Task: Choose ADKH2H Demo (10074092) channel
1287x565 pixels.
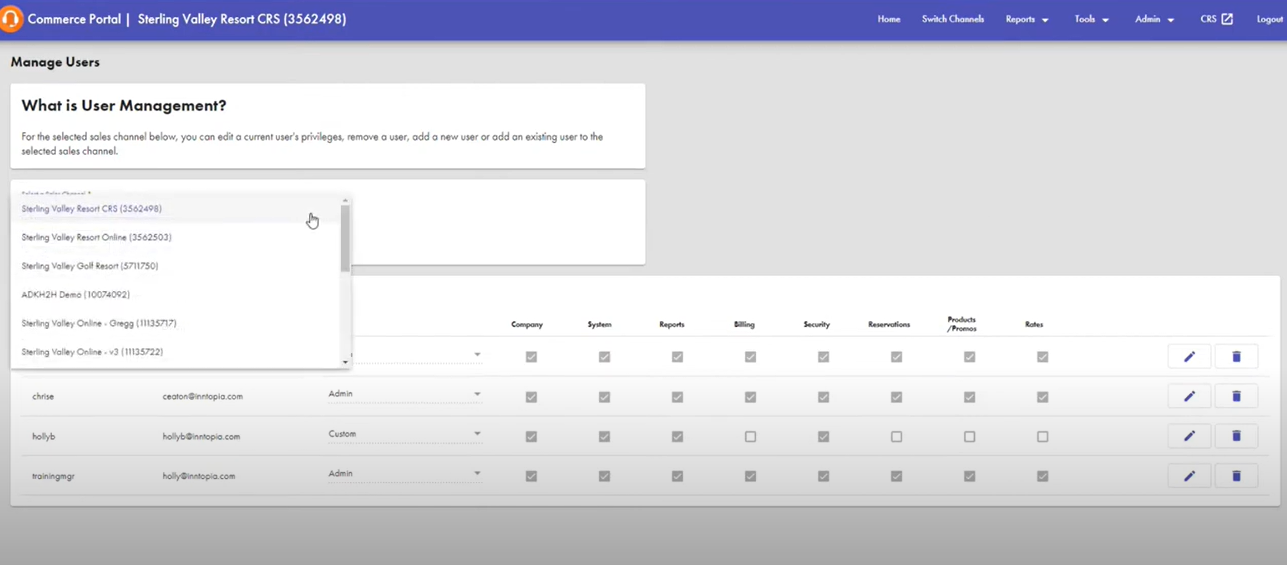Action: tap(176, 294)
